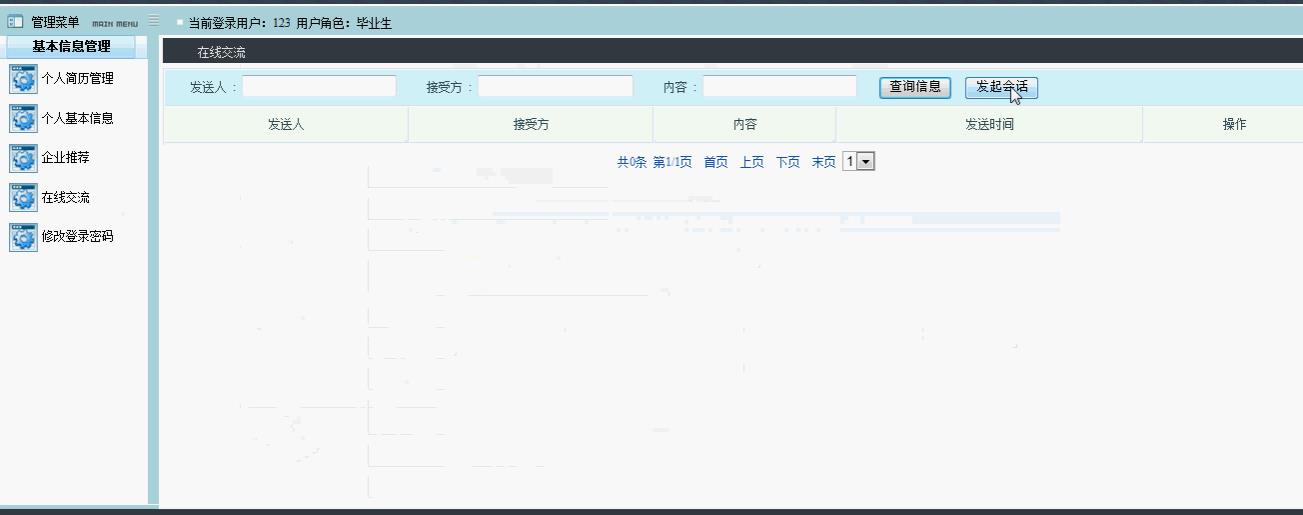Click the gear icon beside 个人简历管理
Image resolution: width=1303 pixels, height=515 pixels.
[23, 79]
